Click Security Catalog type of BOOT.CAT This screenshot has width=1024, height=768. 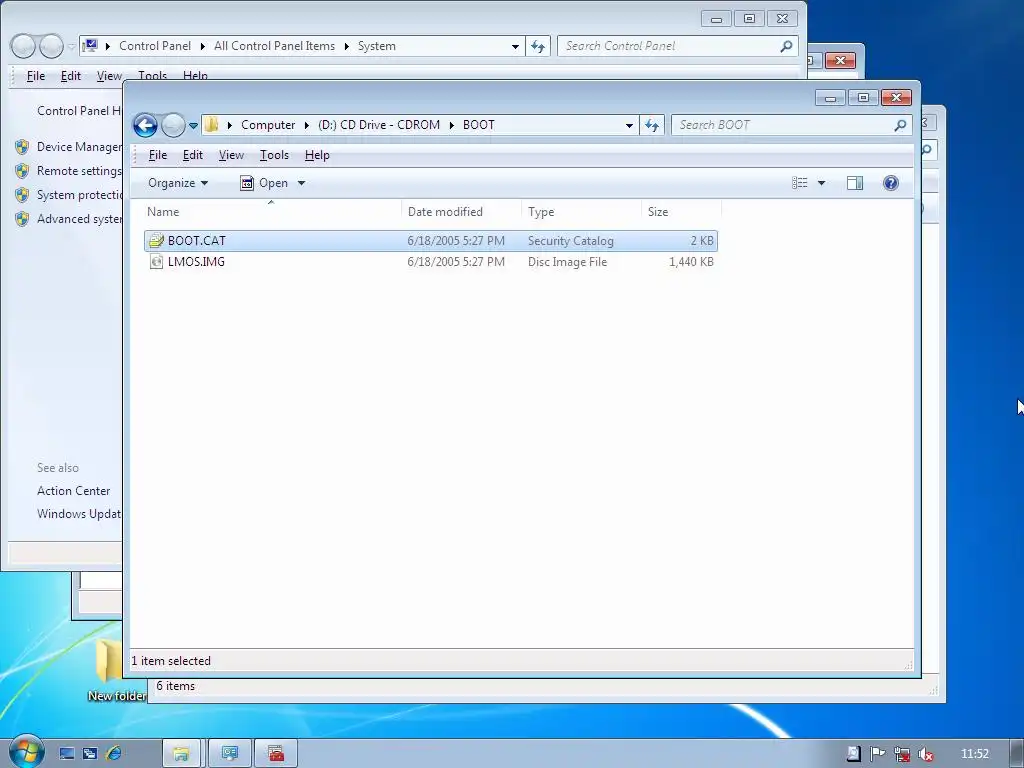point(571,241)
